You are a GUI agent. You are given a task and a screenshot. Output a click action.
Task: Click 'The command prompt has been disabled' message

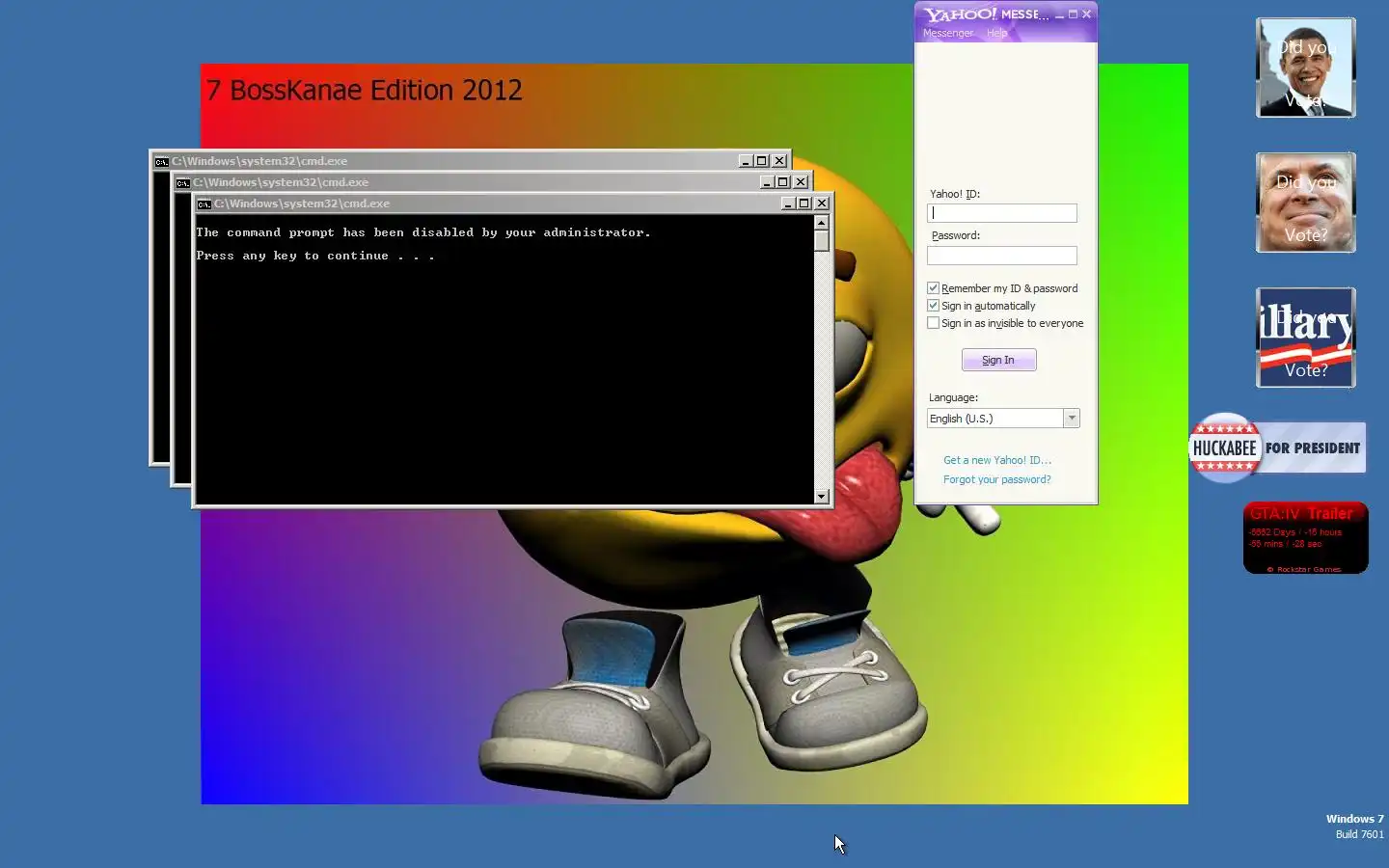pos(423,232)
